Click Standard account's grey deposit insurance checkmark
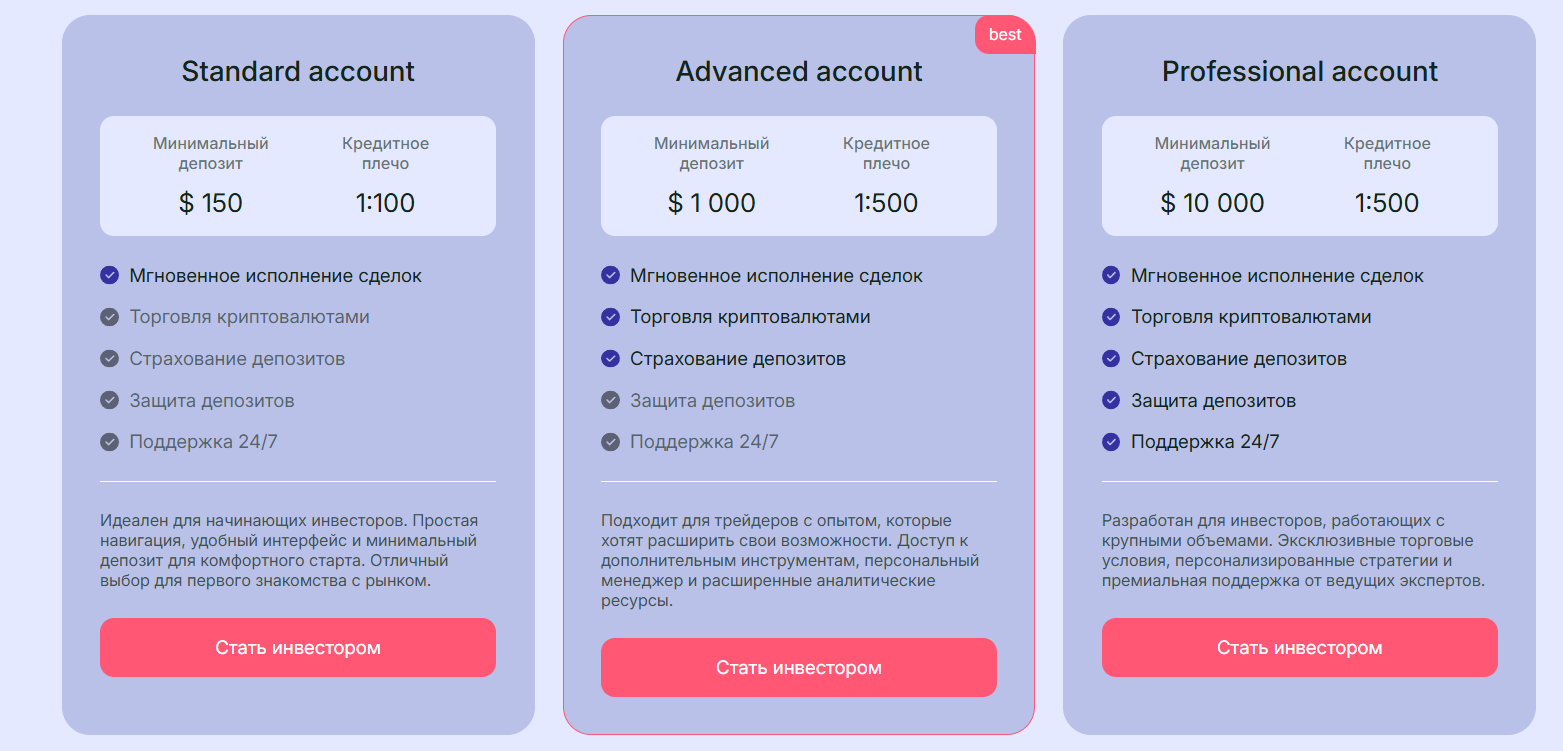Screen dimensions: 1563x751 pos(110,358)
